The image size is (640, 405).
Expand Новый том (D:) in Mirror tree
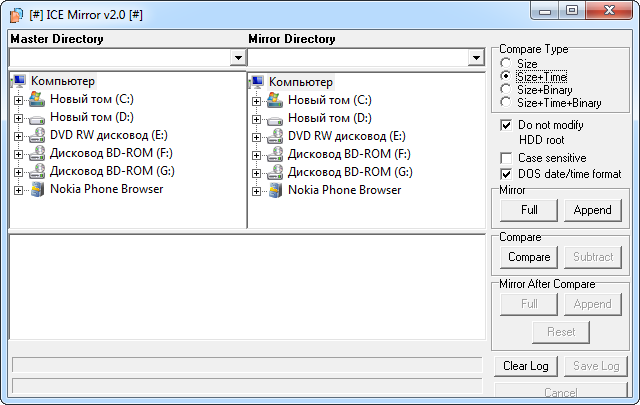(256, 120)
